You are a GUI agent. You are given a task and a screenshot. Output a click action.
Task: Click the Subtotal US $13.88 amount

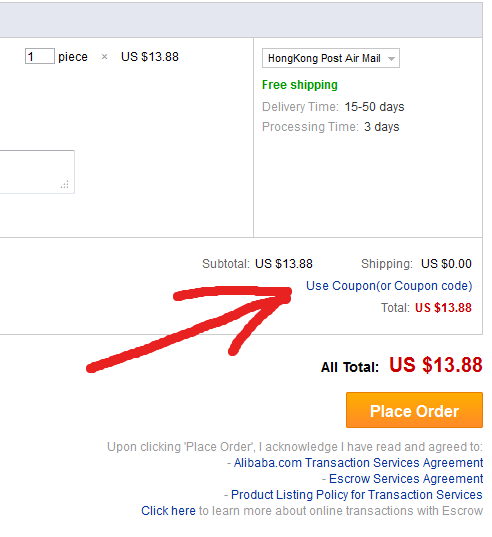point(284,264)
